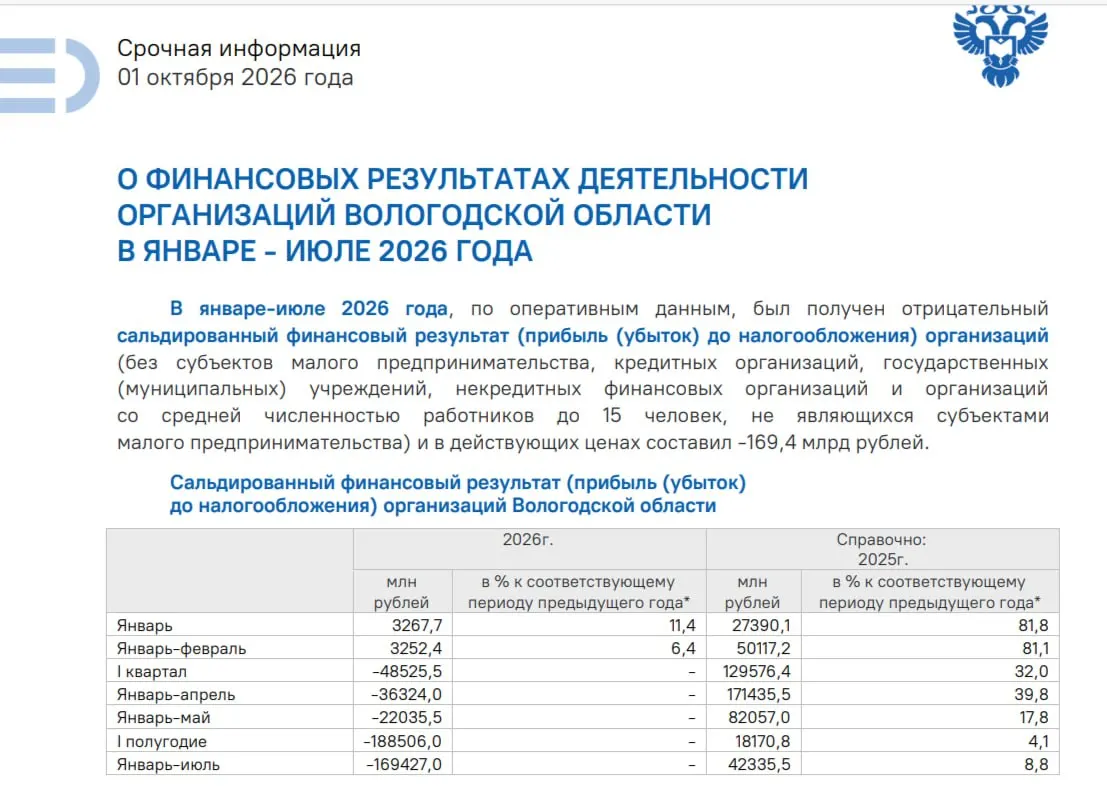This screenshot has width=1107, height=786.
Task: Click the percentage cell '4,1'
Action: tap(1039, 742)
